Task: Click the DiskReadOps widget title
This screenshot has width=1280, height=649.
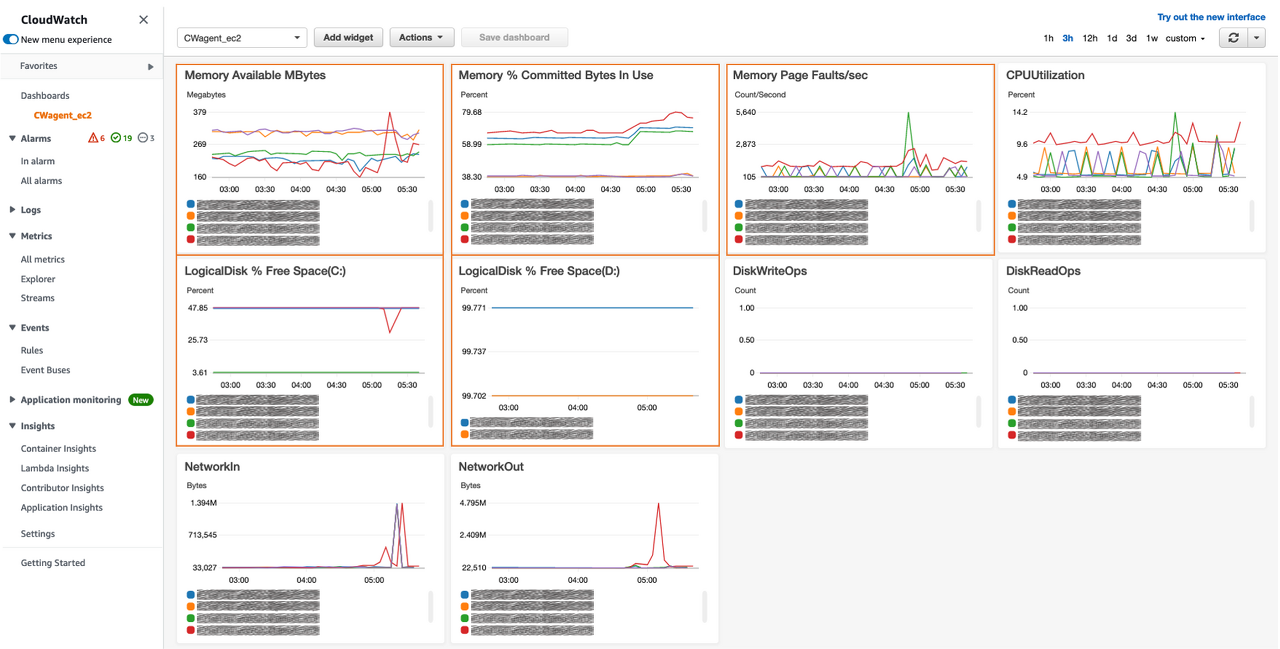Action: [1043, 271]
